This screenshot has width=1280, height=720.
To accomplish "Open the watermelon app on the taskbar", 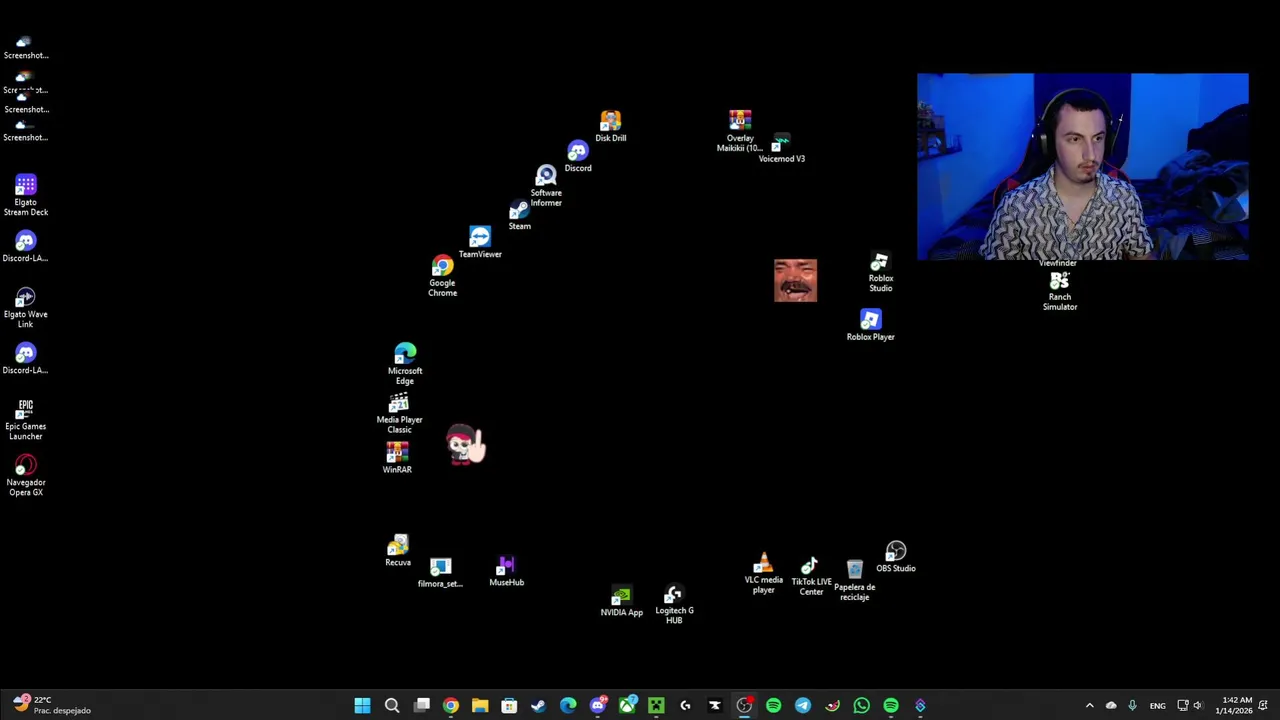I will (832, 706).
